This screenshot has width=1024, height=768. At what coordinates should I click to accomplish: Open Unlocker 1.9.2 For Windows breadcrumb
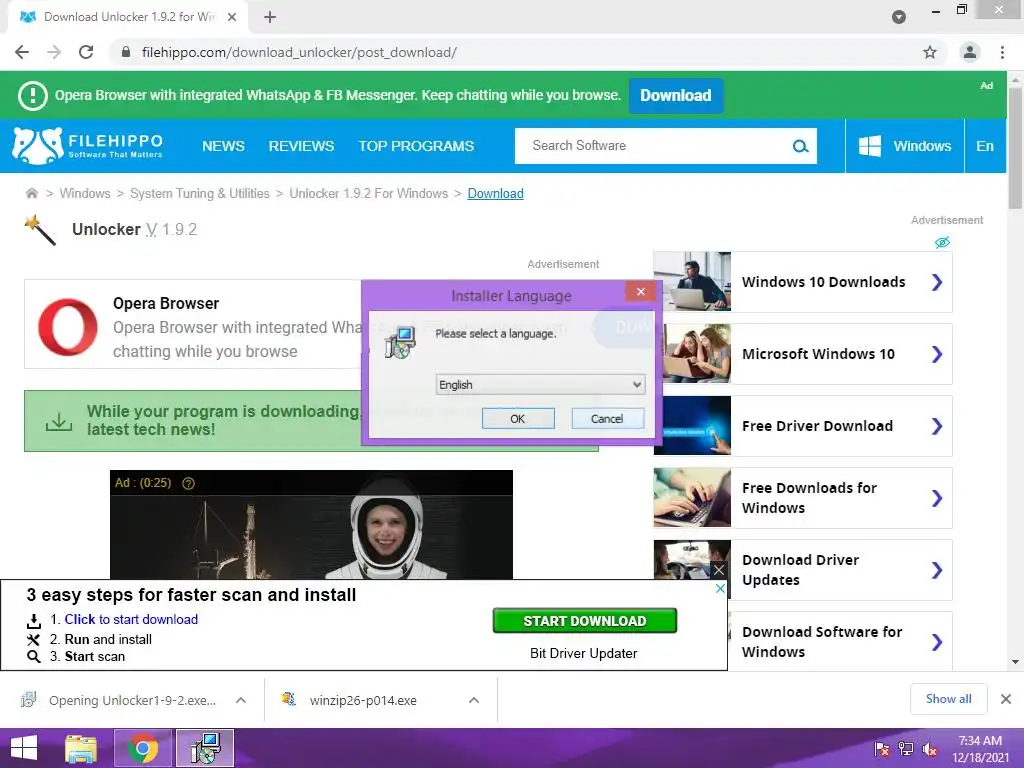[x=369, y=193]
